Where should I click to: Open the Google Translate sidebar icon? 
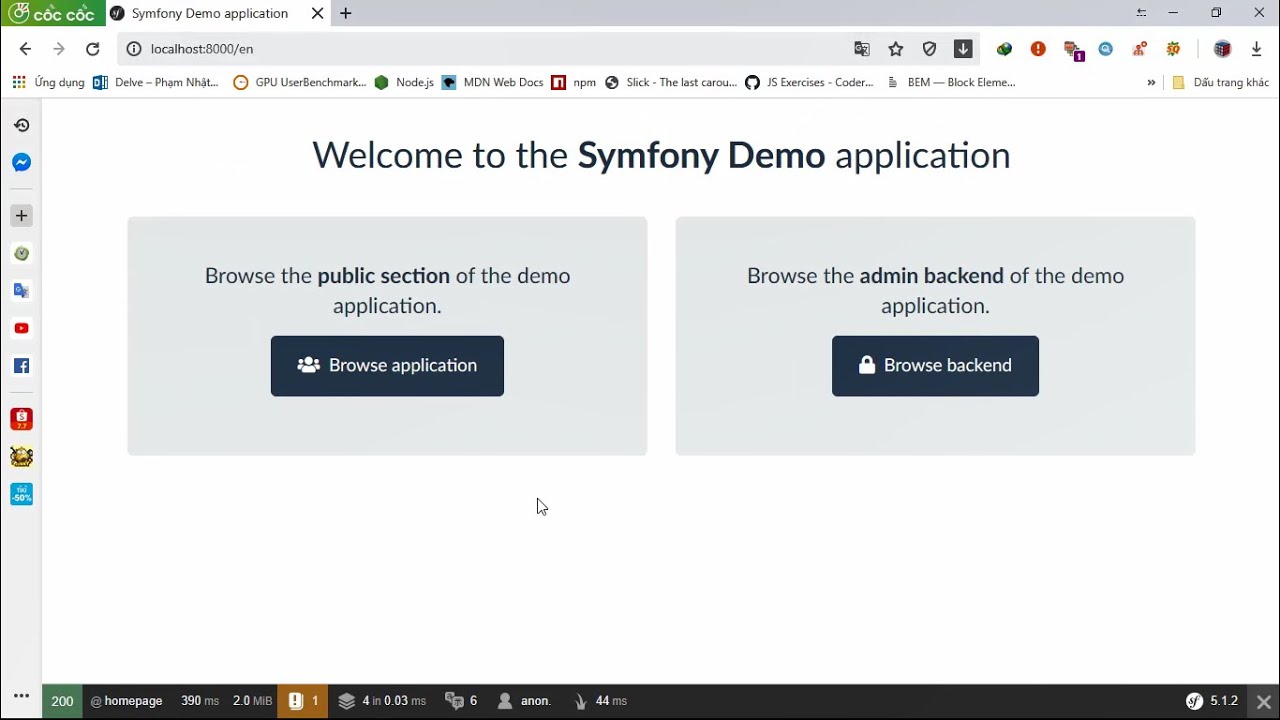click(21, 291)
